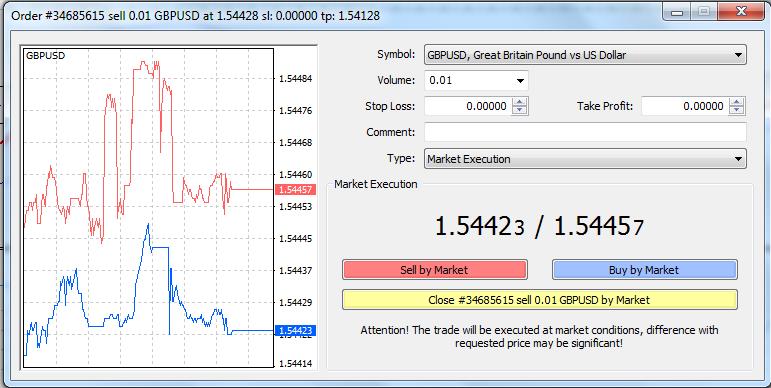This screenshot has height=388, width=771.
Task: Click the Order #34685615 window title text
Action: click(x=195, y=16)
